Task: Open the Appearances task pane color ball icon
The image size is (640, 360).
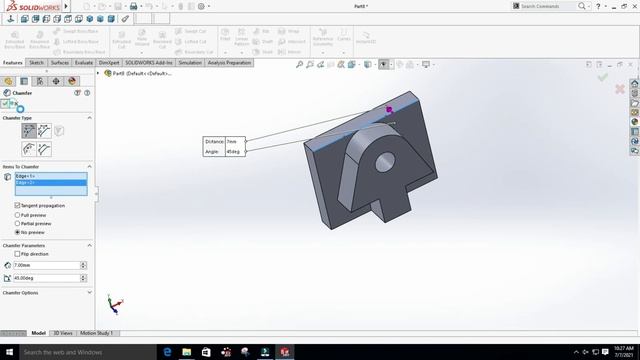Action: [635, 122]
